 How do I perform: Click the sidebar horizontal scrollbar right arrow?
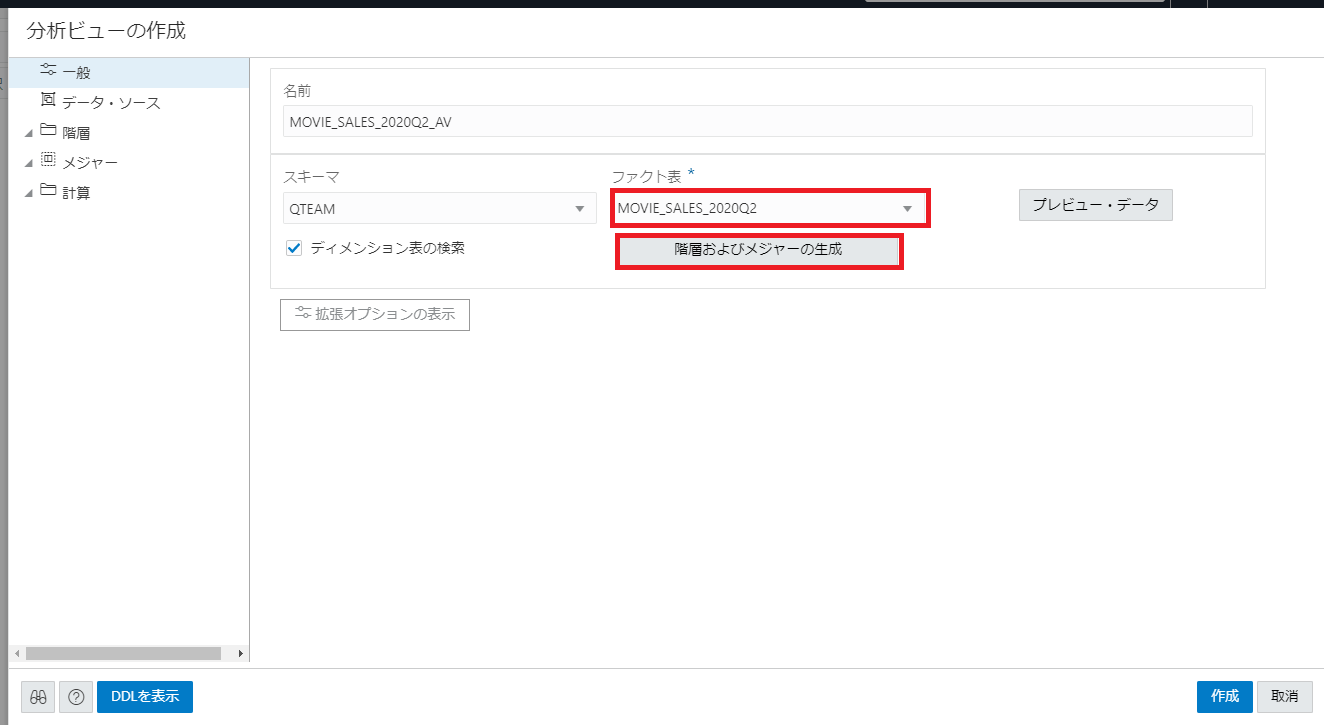click(x=240, y=653)
